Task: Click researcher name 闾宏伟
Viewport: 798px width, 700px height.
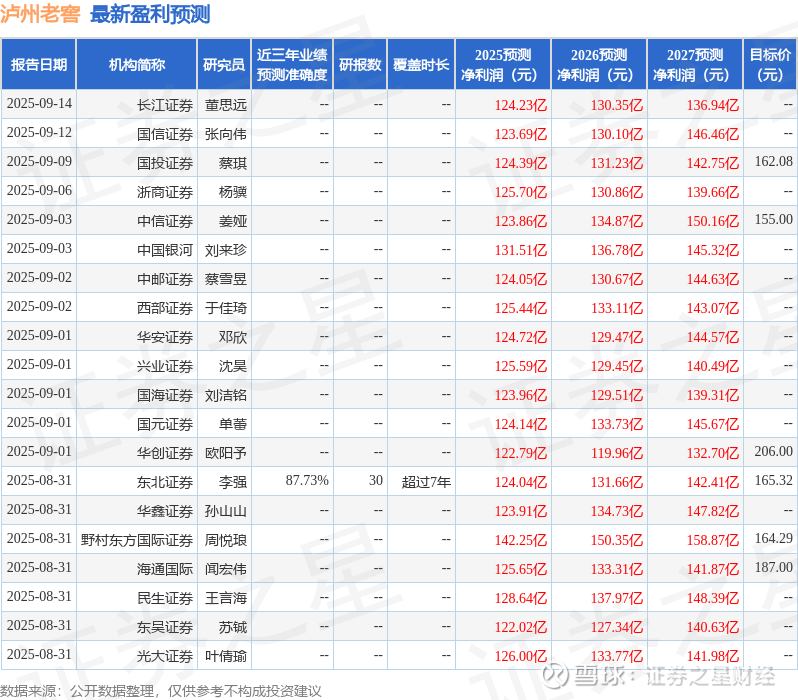Action: pyautogui.click(x=226, y=570)
